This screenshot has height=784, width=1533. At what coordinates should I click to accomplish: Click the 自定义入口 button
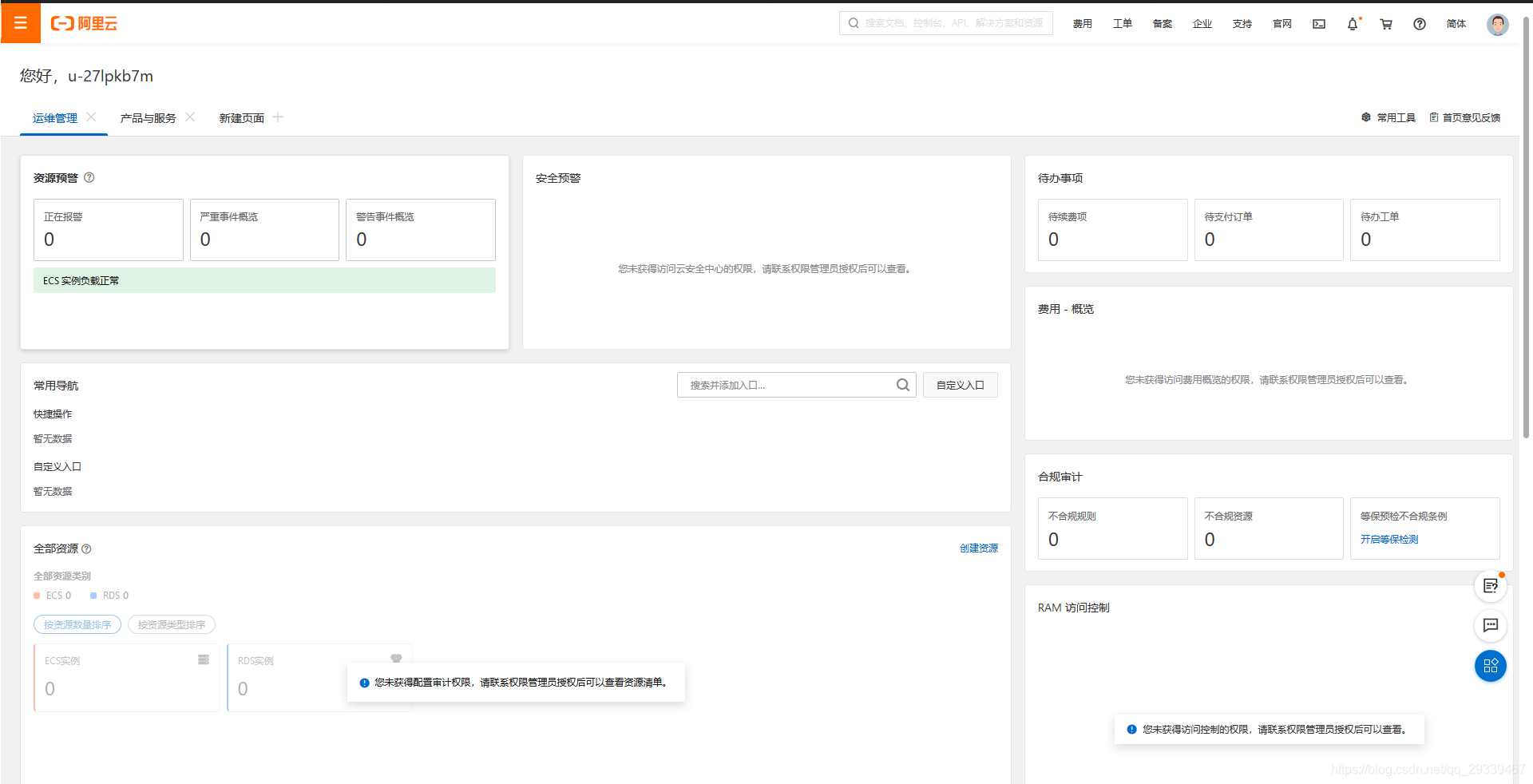(961, 385)
